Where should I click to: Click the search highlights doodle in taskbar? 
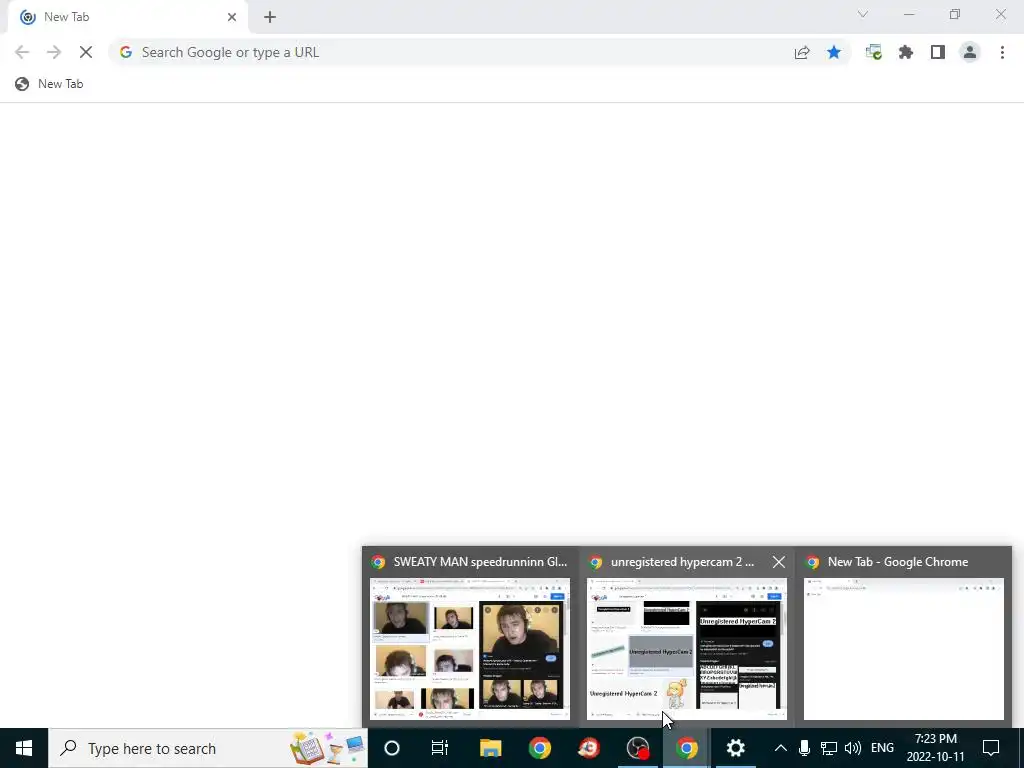[328, 748]
